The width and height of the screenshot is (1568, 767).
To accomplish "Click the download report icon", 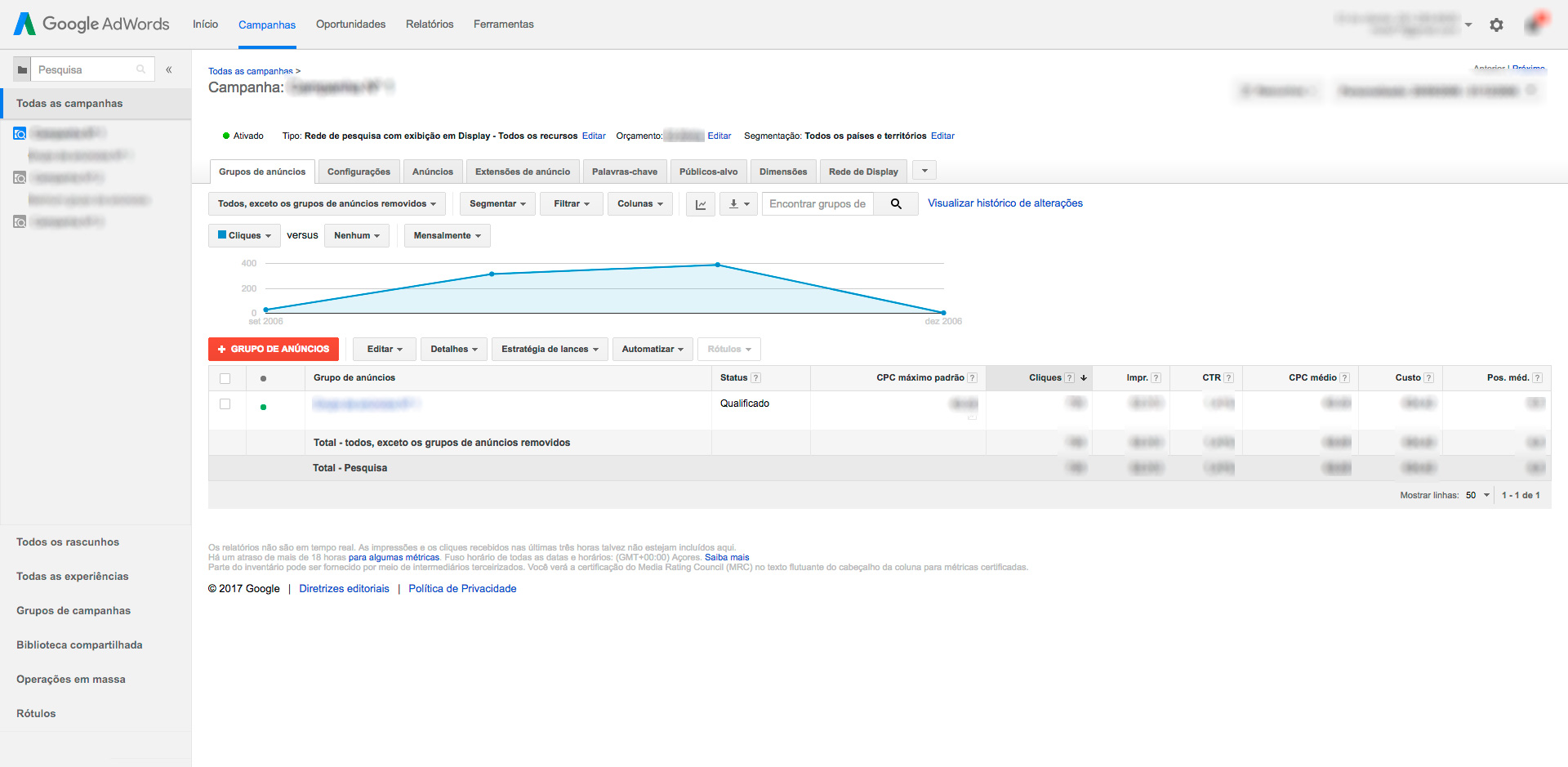I will click(738, 204).
